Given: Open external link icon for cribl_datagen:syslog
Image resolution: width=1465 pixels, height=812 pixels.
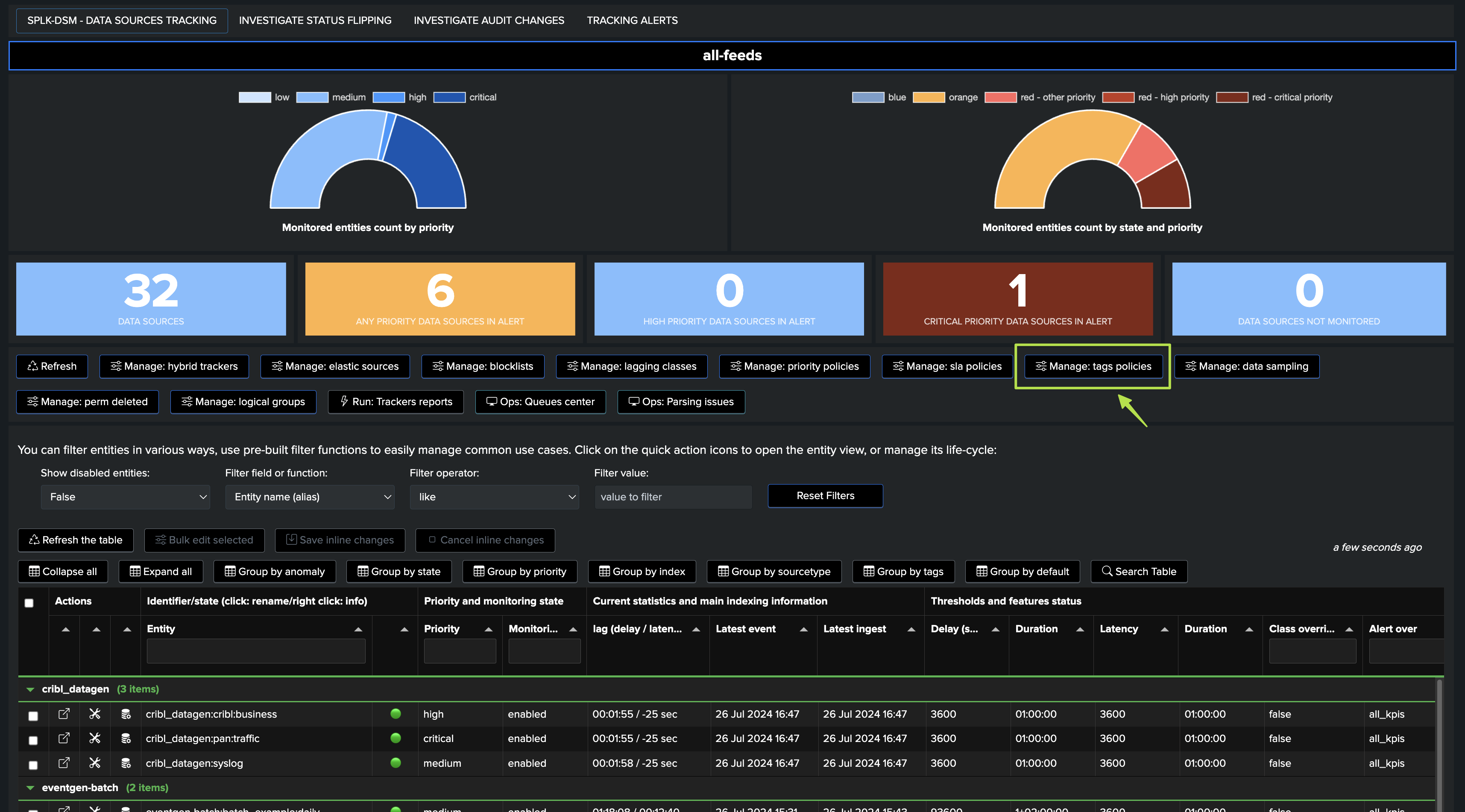Looking at the screenshot, I should (x=64, y=763).
